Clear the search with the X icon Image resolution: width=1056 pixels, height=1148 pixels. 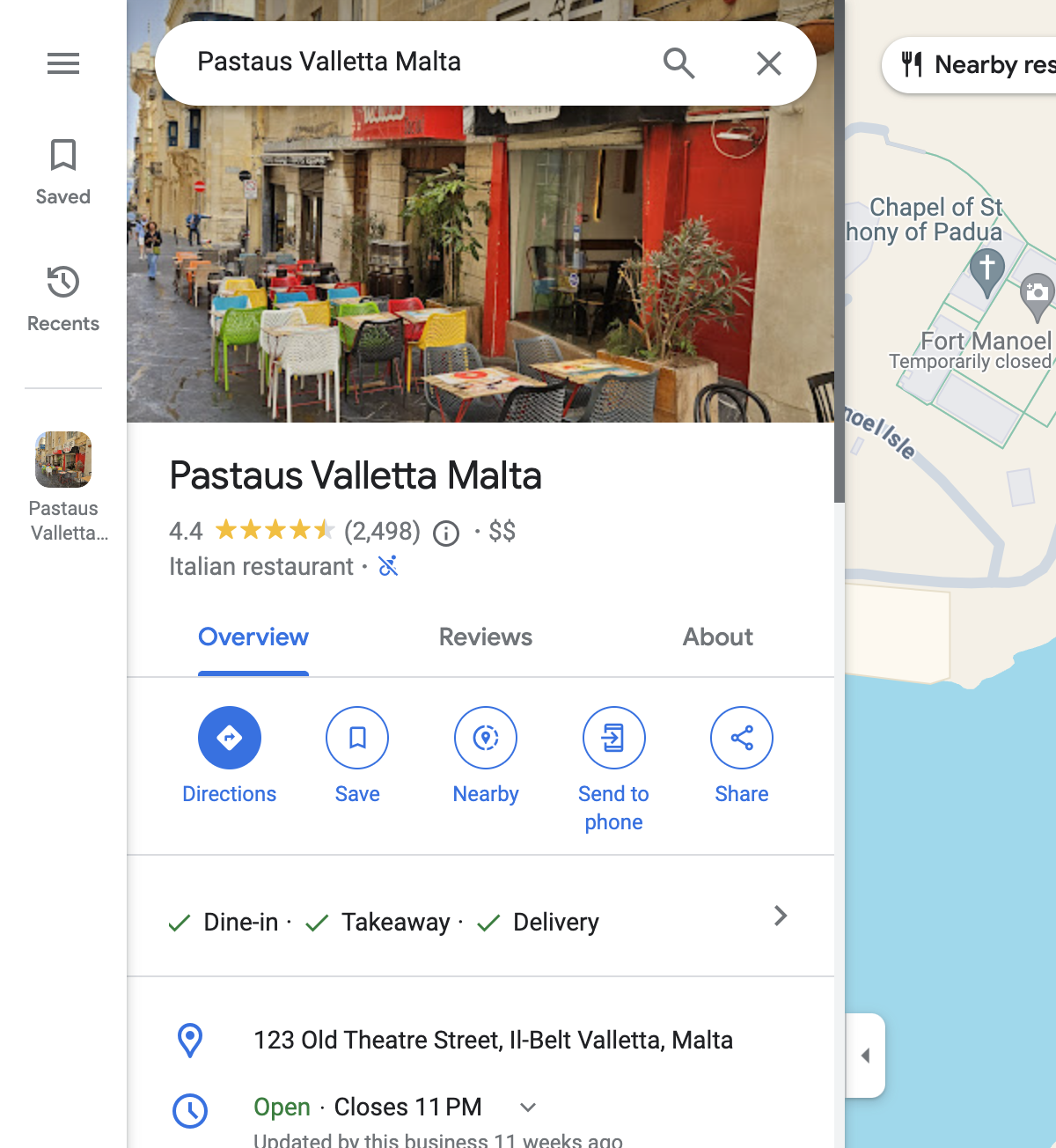click(769, 63)
